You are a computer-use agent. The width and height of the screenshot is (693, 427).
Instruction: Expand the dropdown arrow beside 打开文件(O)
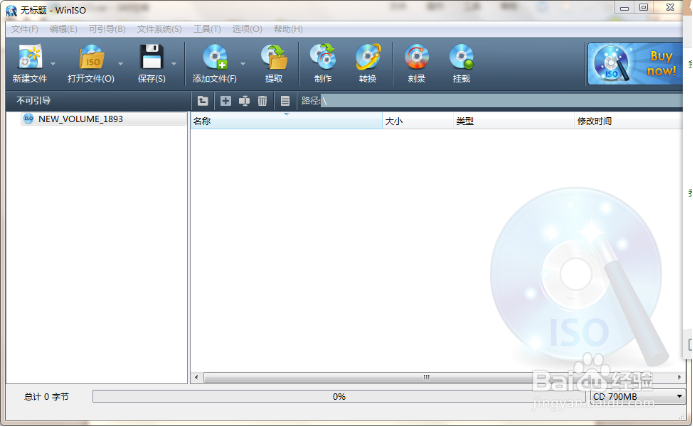click(x=121, y=64)
